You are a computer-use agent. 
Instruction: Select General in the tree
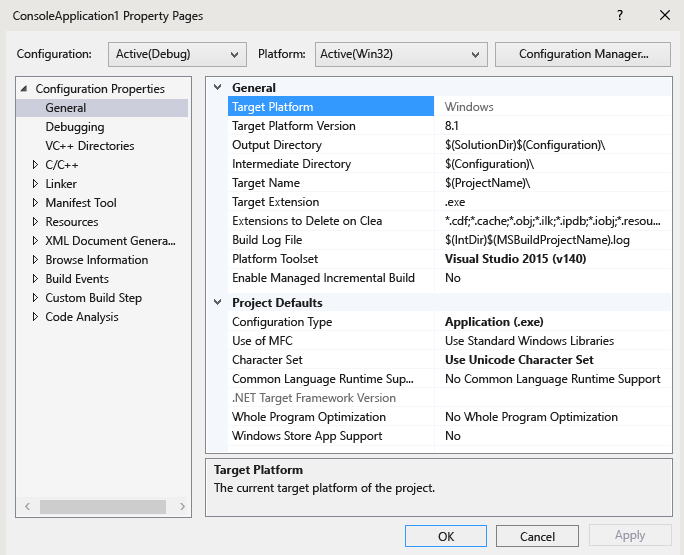65,108
